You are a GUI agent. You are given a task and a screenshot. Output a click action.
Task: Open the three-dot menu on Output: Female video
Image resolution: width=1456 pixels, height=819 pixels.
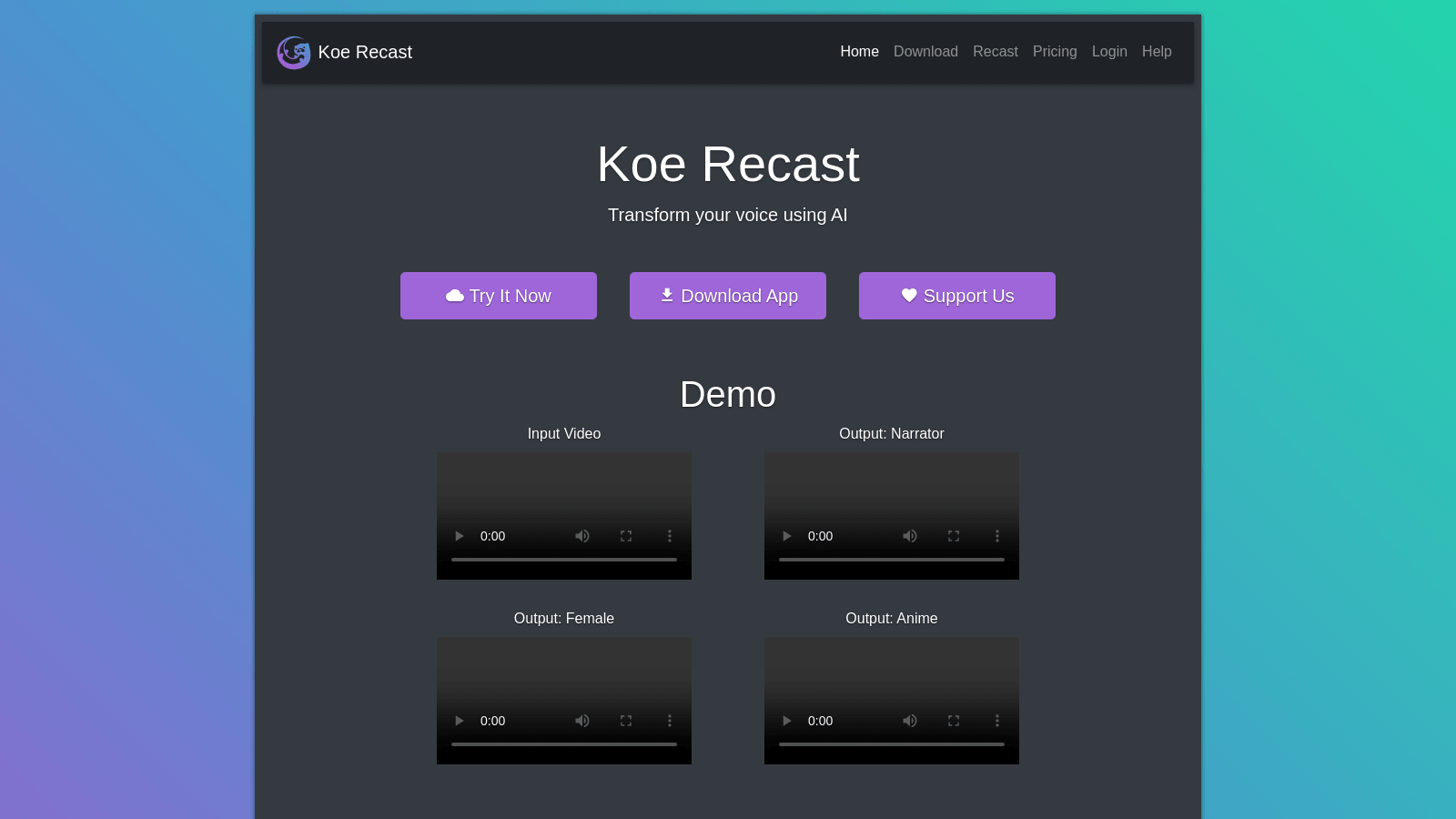pos(670,720)
